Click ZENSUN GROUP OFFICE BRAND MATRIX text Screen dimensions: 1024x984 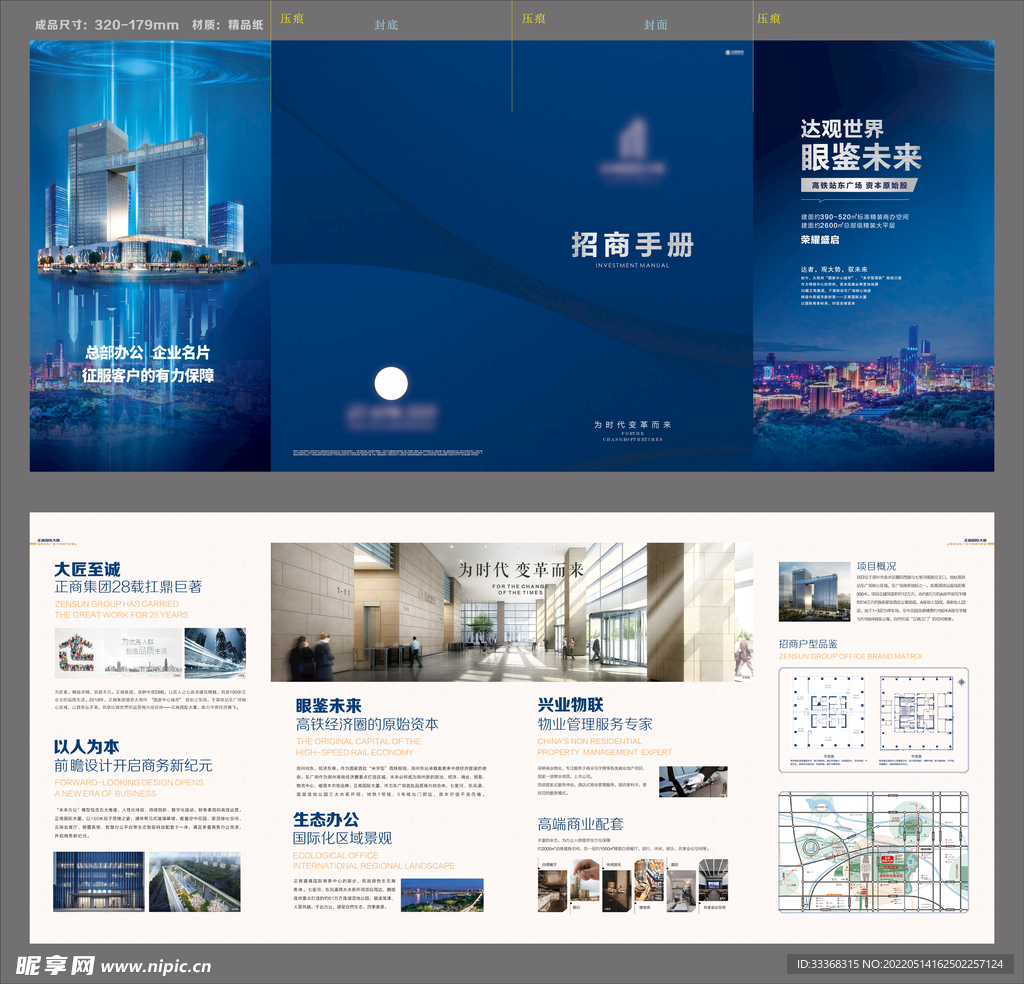(850, 656)
